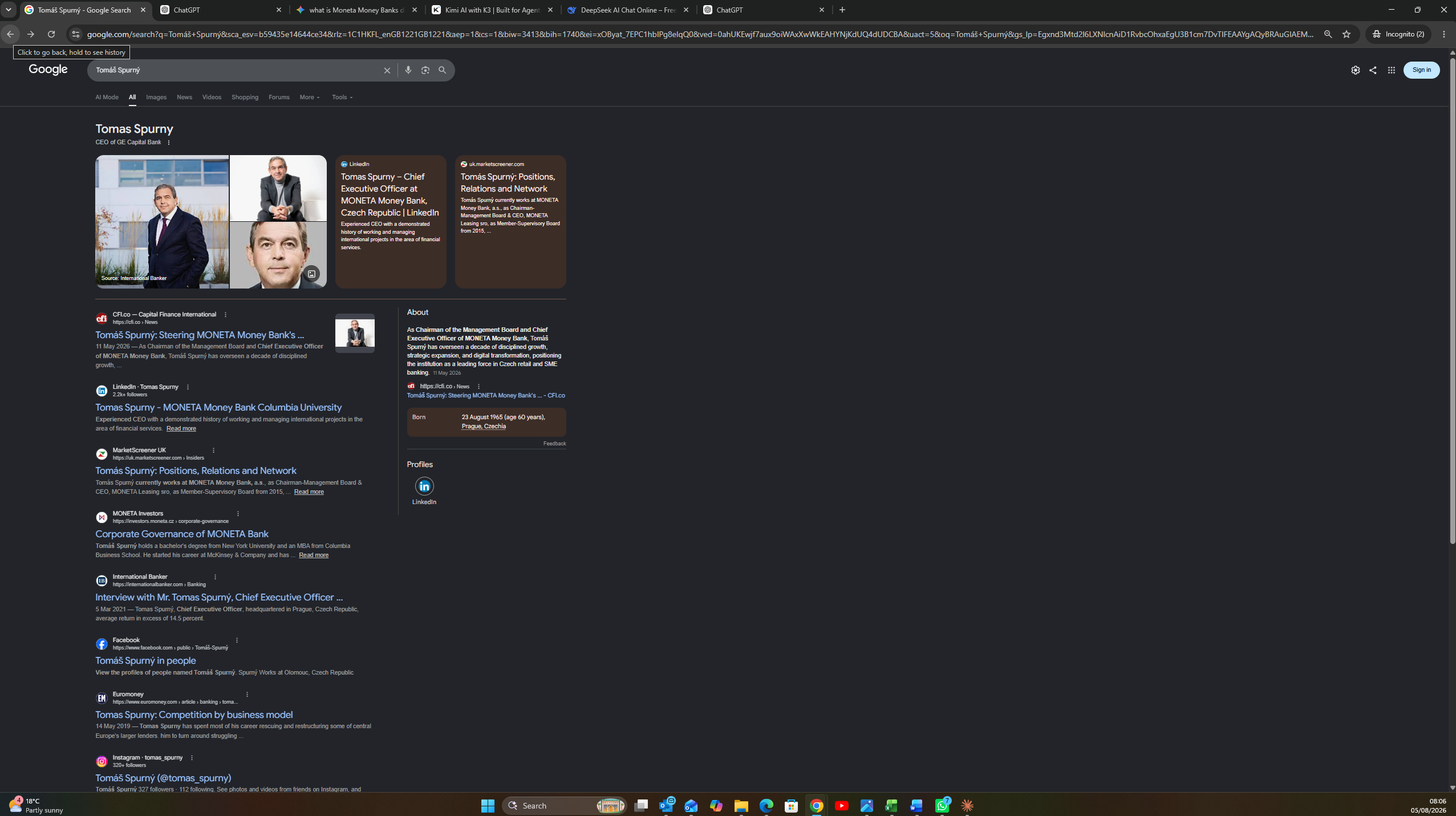This screenshot has width=1456, height=816.
Task: Reload the current page
Action: tap(51, 34)
